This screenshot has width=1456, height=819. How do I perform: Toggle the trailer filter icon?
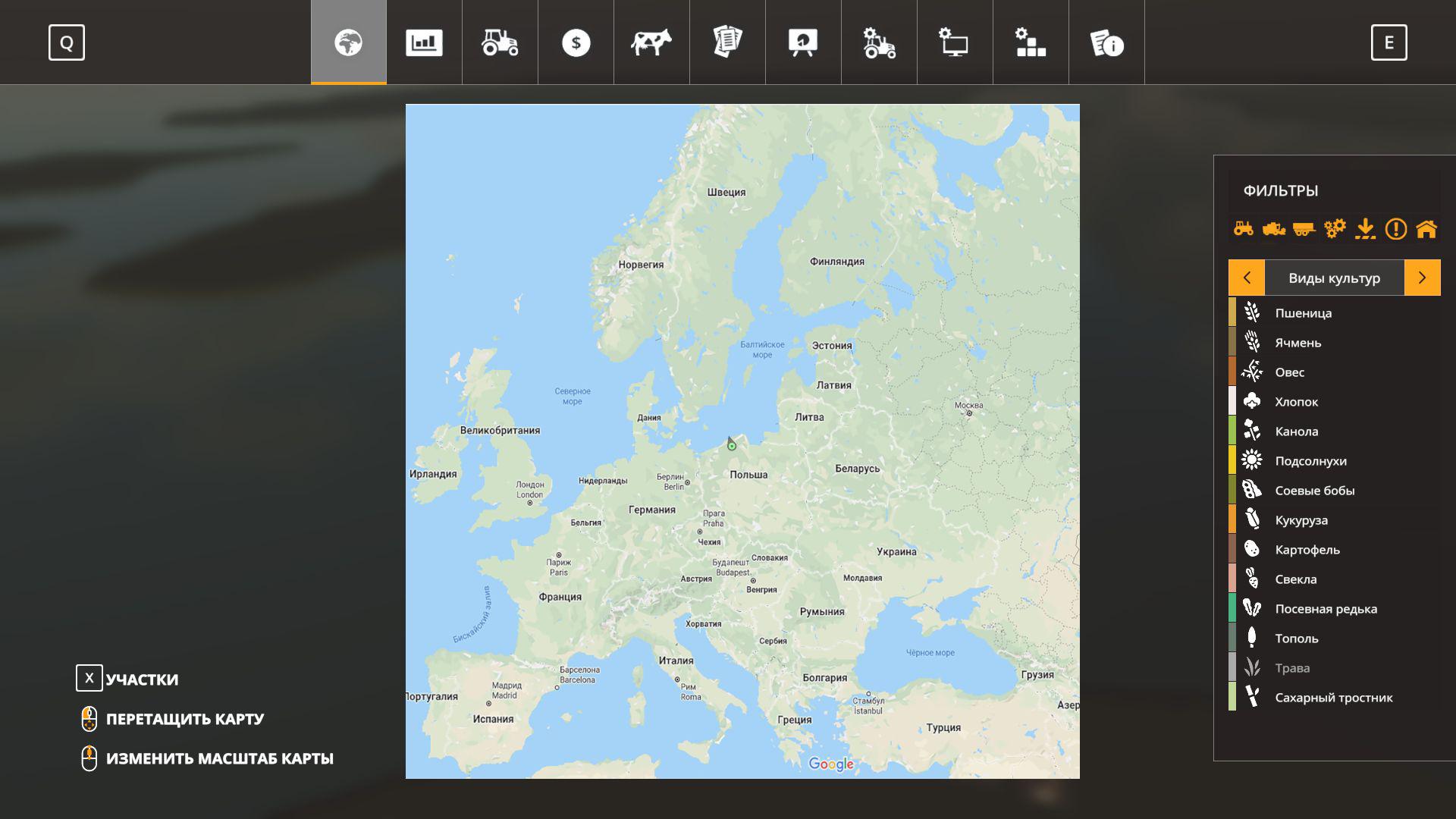(1304, 228)
